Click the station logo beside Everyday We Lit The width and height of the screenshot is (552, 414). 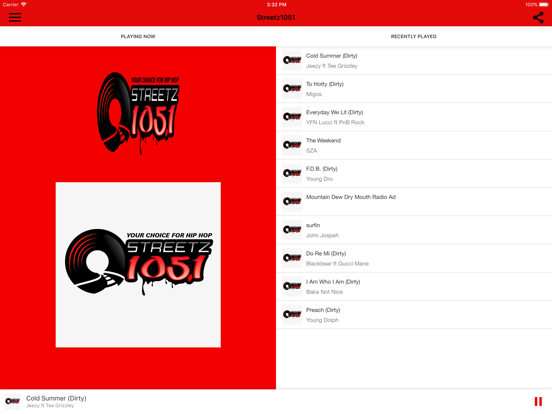click(x=292, y=117)
